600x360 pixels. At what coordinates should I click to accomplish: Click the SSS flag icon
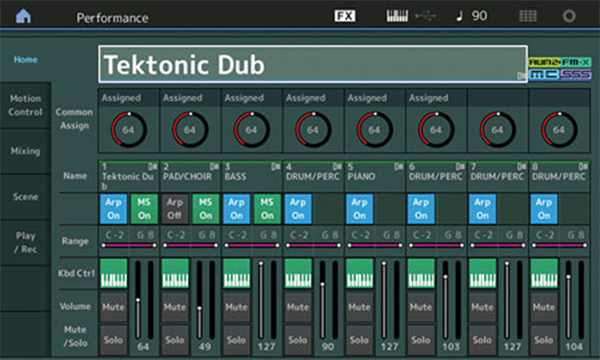(x=576, y=74)
